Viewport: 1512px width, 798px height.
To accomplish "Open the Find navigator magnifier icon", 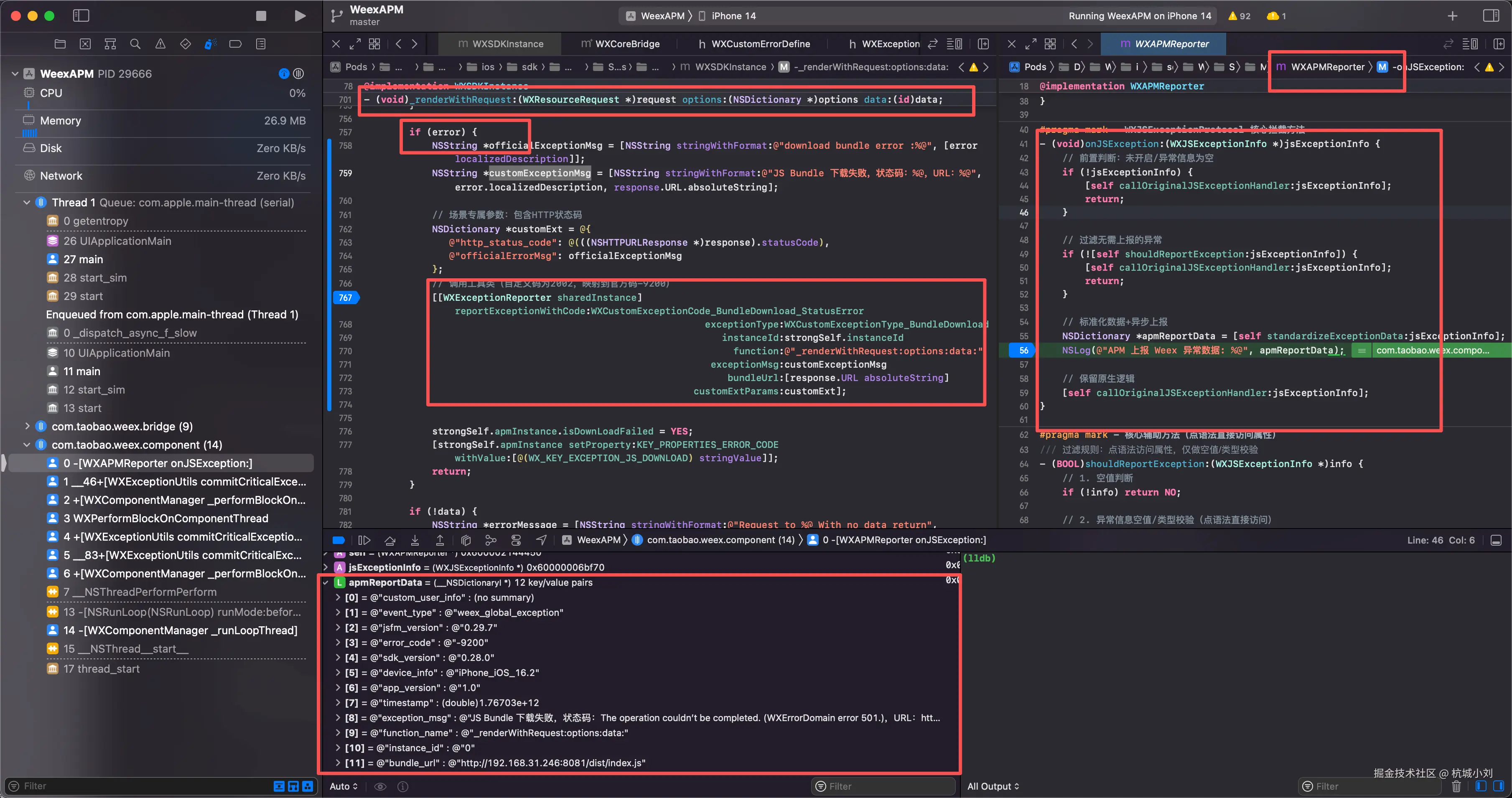I will [x=135, y=44].
